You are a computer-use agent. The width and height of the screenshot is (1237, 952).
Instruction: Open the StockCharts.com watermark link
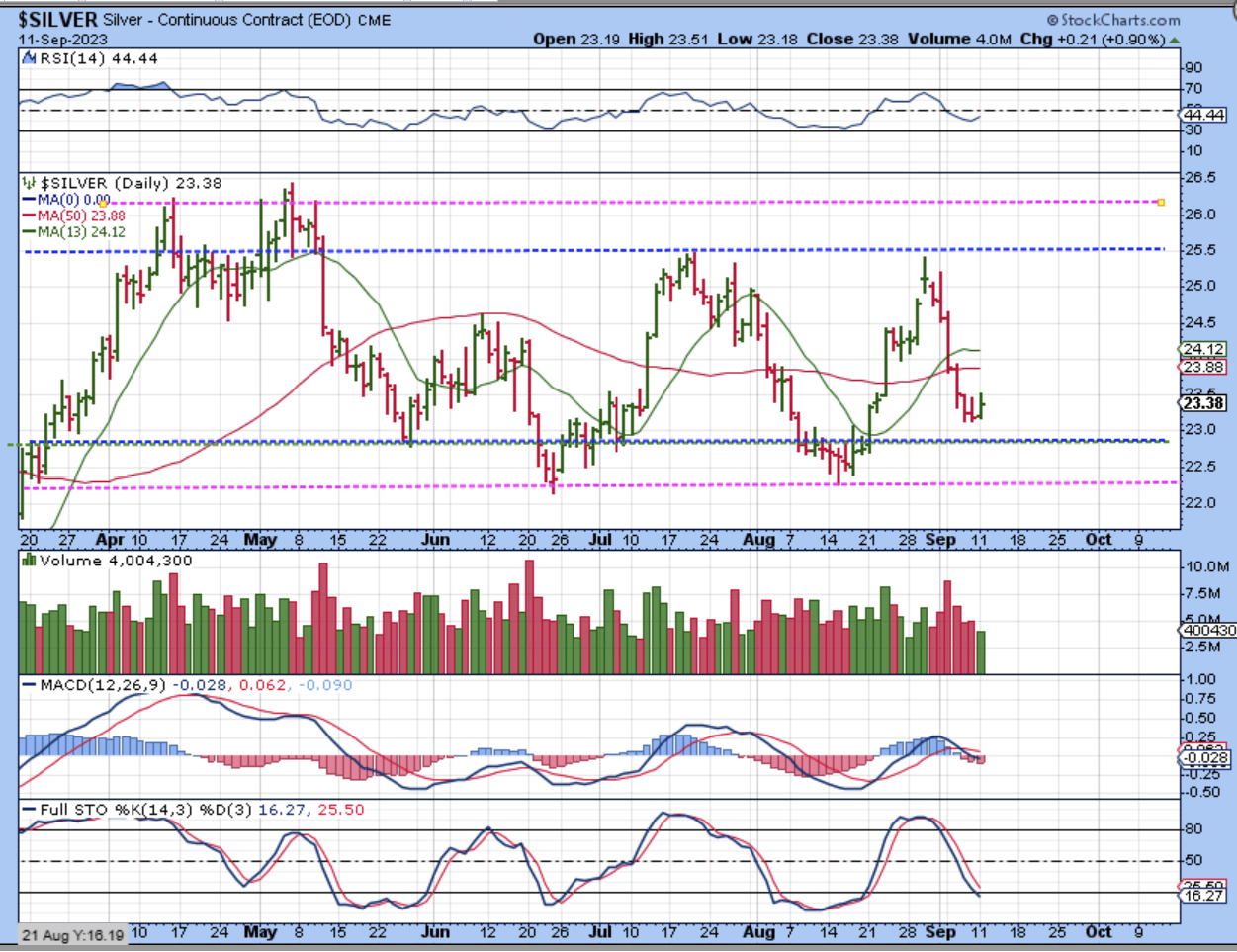pos(1113,20)
